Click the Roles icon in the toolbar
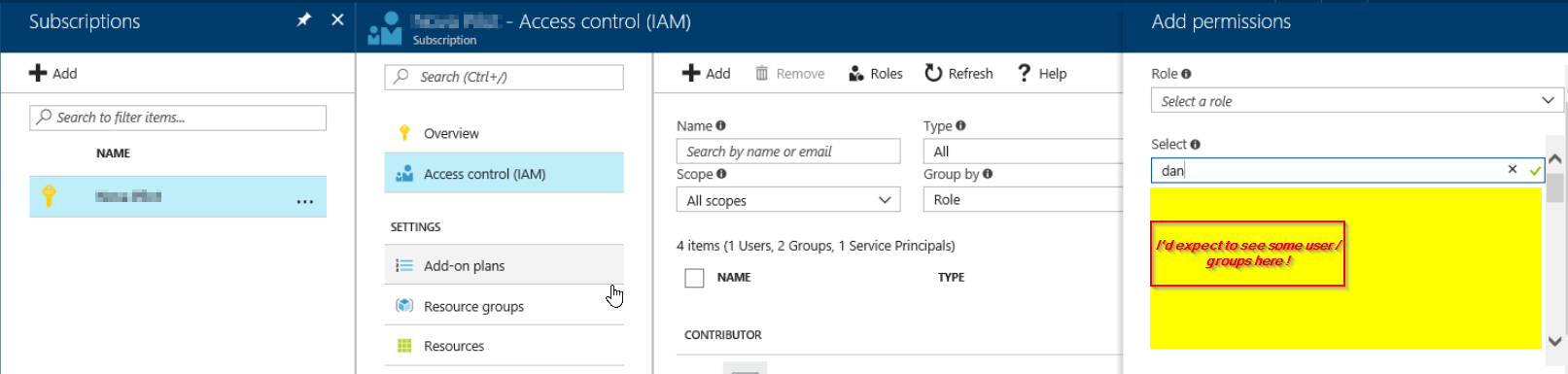Viewport: 1568px width, 374px height. [x=856, y=74]
